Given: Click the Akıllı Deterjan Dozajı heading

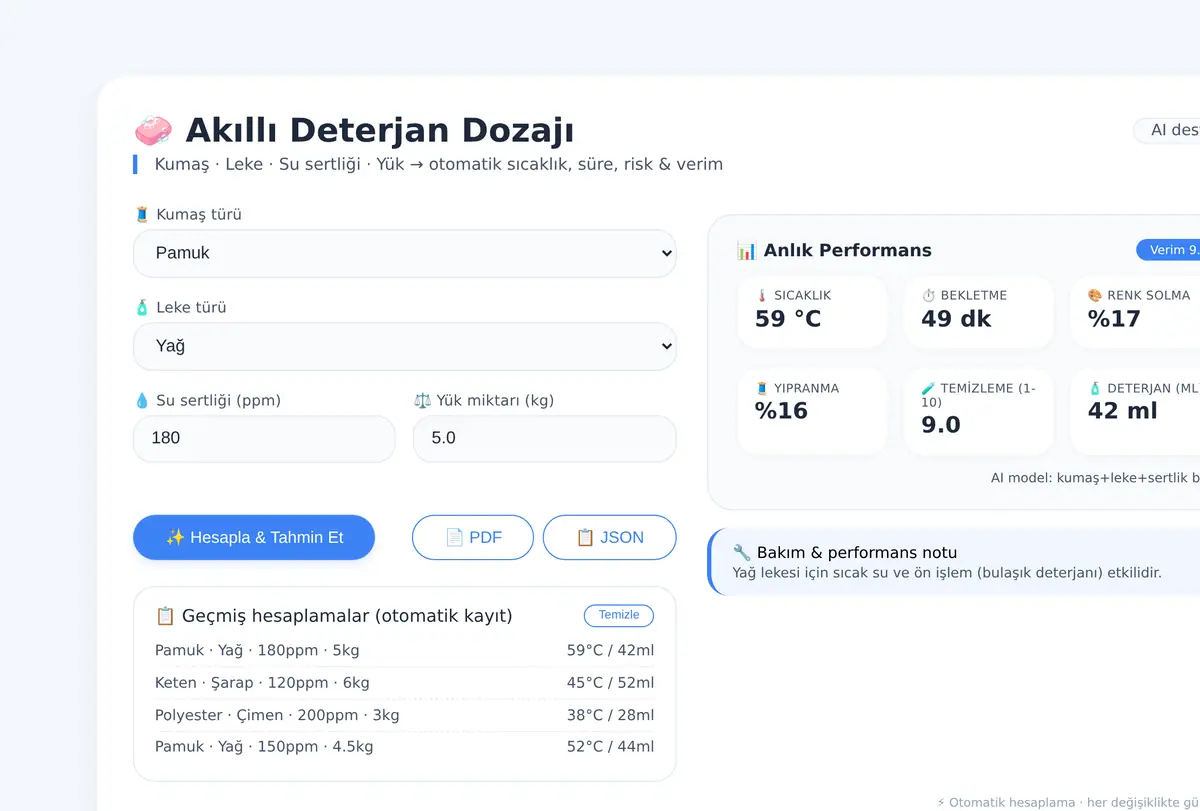Looking at the screenshot, I should coord(380,131).
